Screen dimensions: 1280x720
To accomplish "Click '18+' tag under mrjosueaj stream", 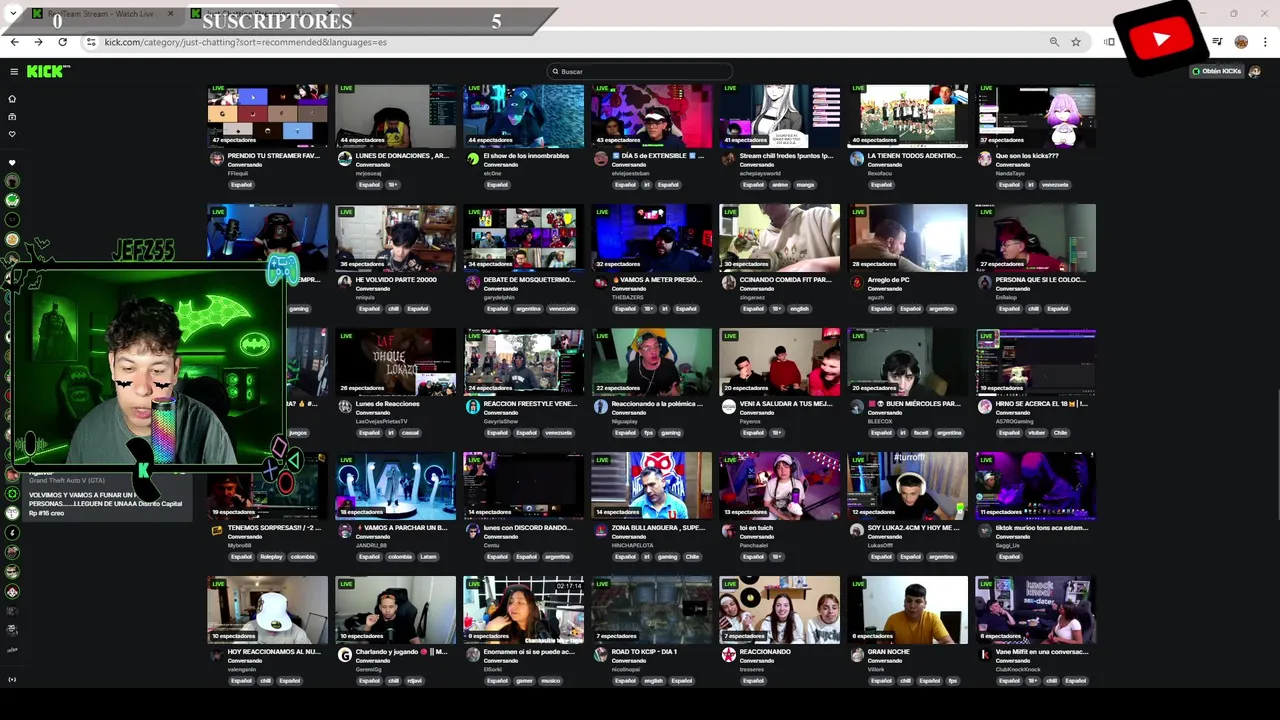I will tap(393, 185).
